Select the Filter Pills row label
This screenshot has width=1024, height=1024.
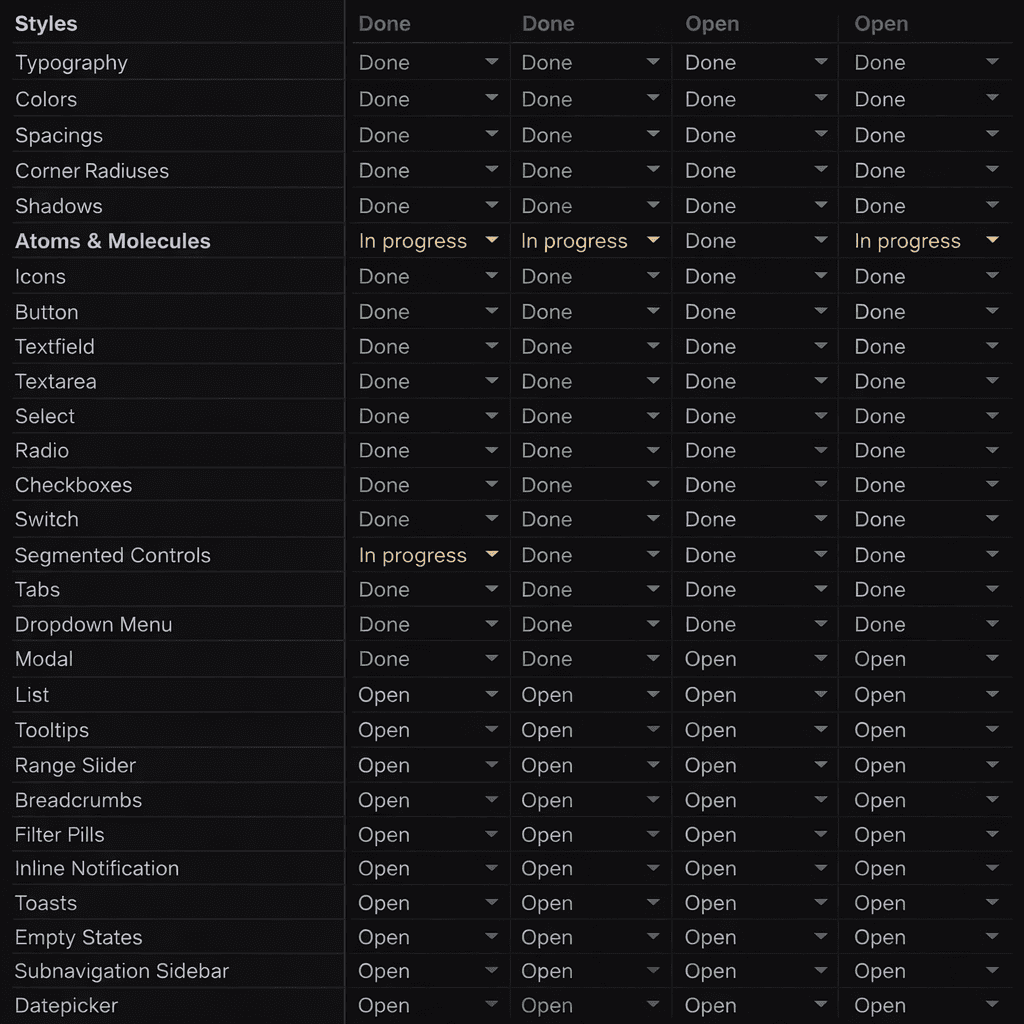(59, 835)
